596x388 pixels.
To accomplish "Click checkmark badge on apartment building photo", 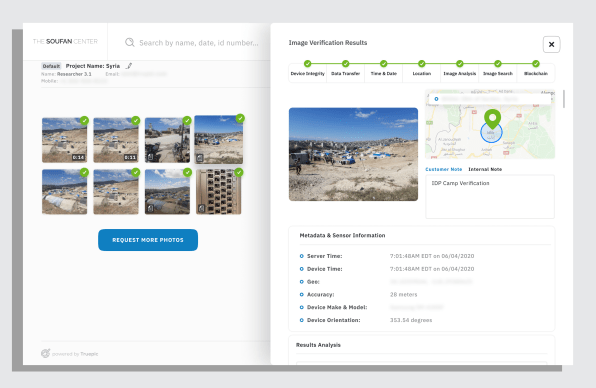I will click(239, 173).
